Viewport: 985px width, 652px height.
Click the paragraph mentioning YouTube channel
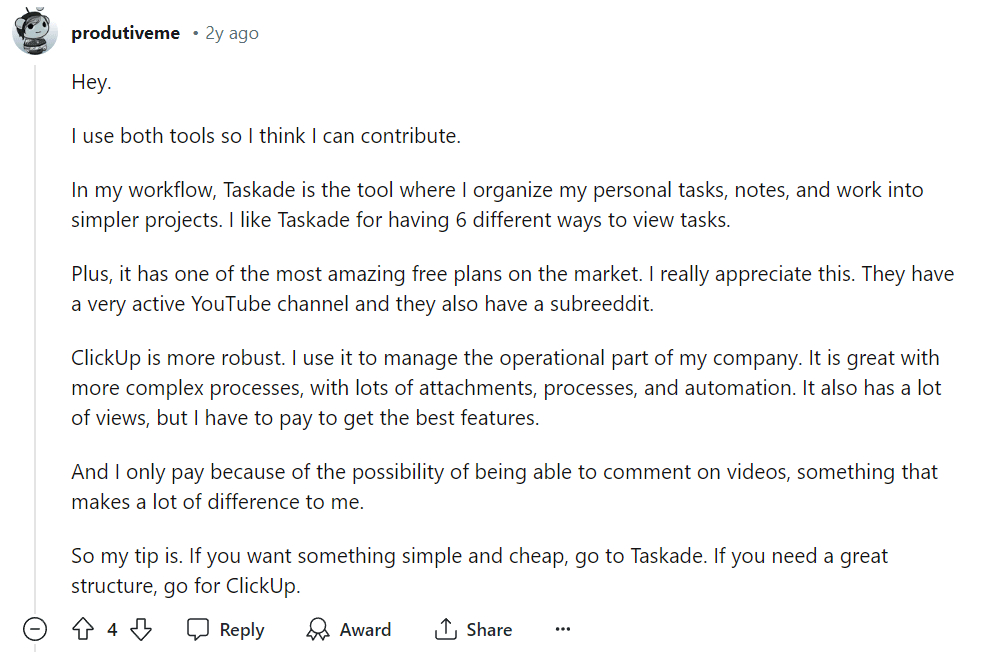pyautogui.click(x=512, y=289)
